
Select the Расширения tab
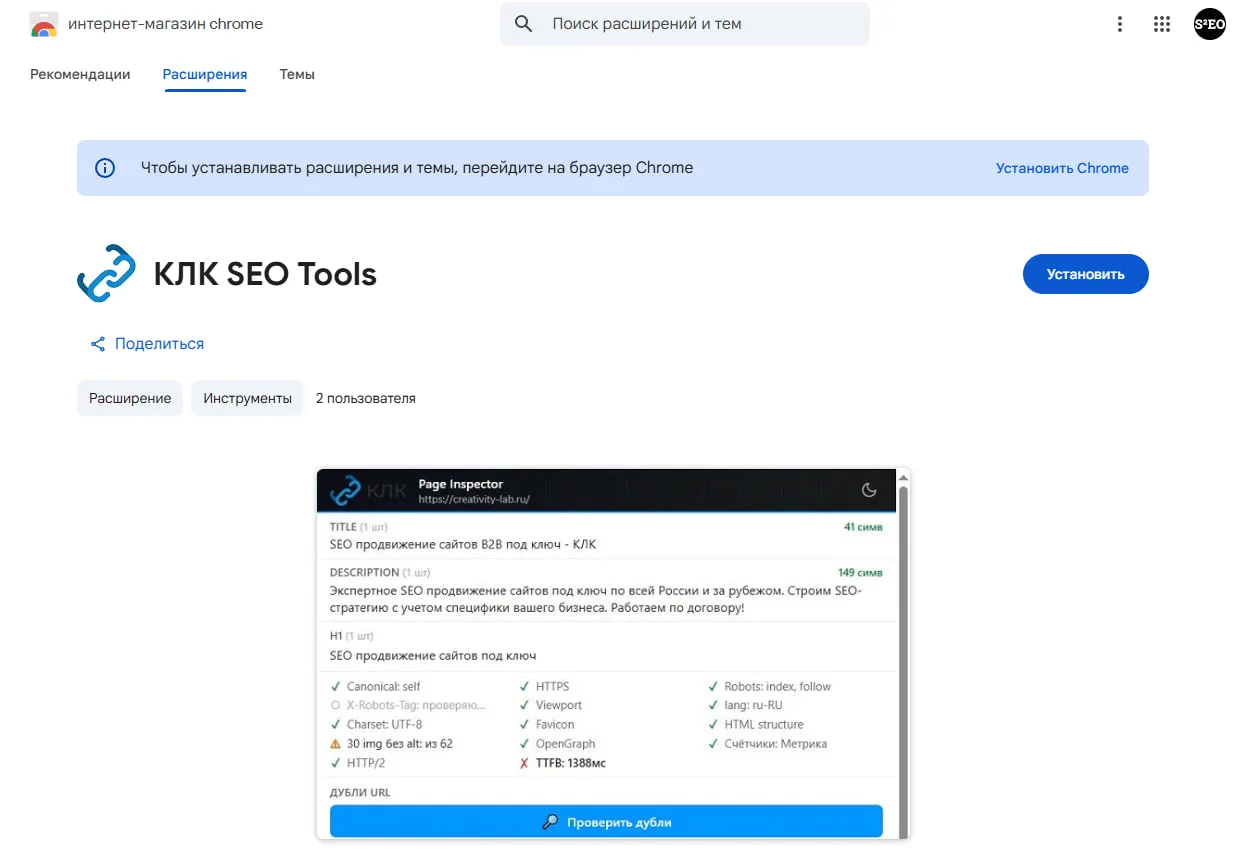[205, 74]
